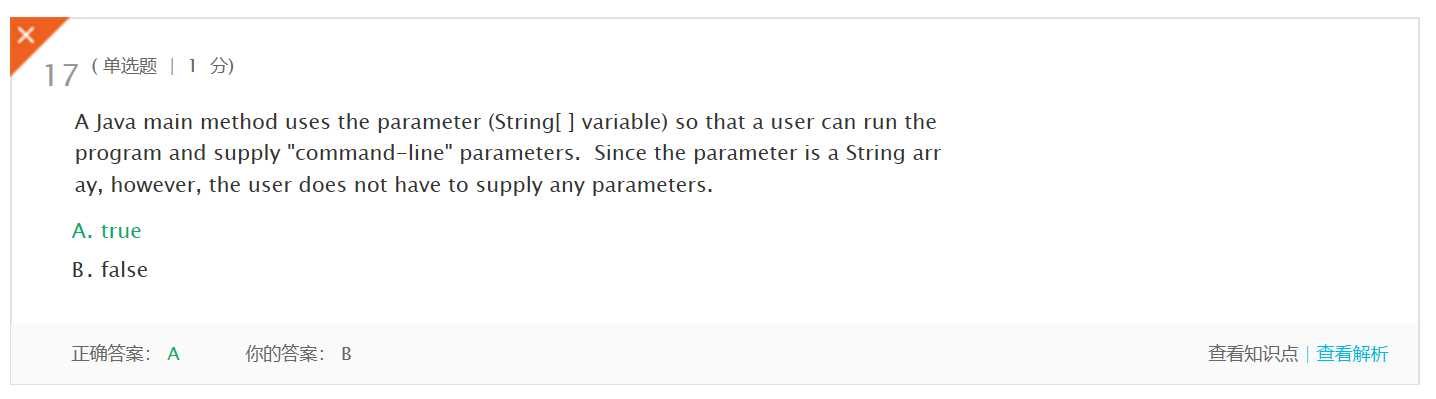Click the 单选题 question type label
The height and width of the screenshot is (399, 1436).
pyautogui.click(x=130, y=66)
